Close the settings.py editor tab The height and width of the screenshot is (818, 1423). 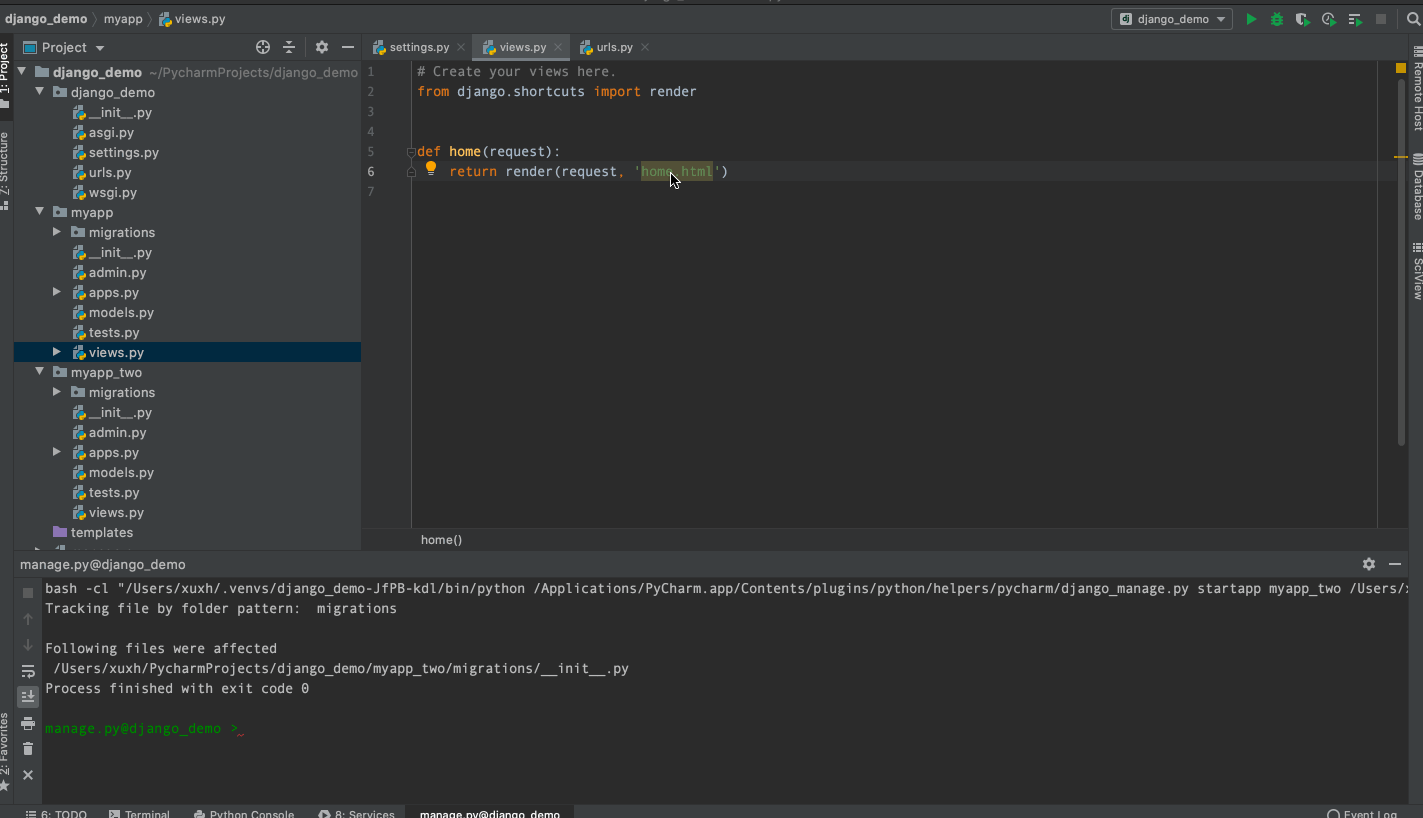click(x=461, y=47)
